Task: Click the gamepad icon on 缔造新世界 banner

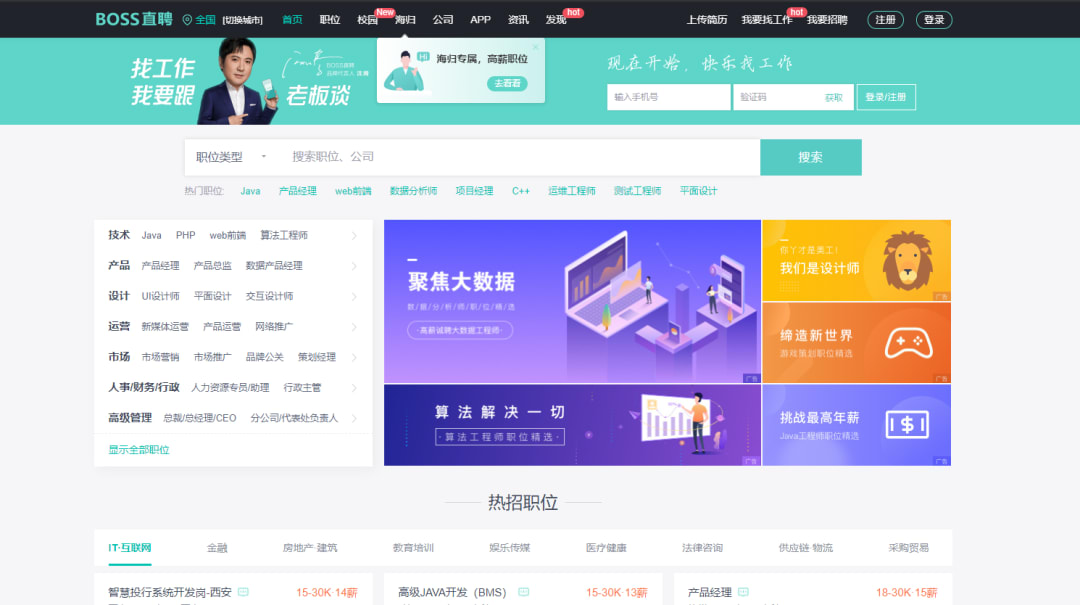Action: pos(908,343)
